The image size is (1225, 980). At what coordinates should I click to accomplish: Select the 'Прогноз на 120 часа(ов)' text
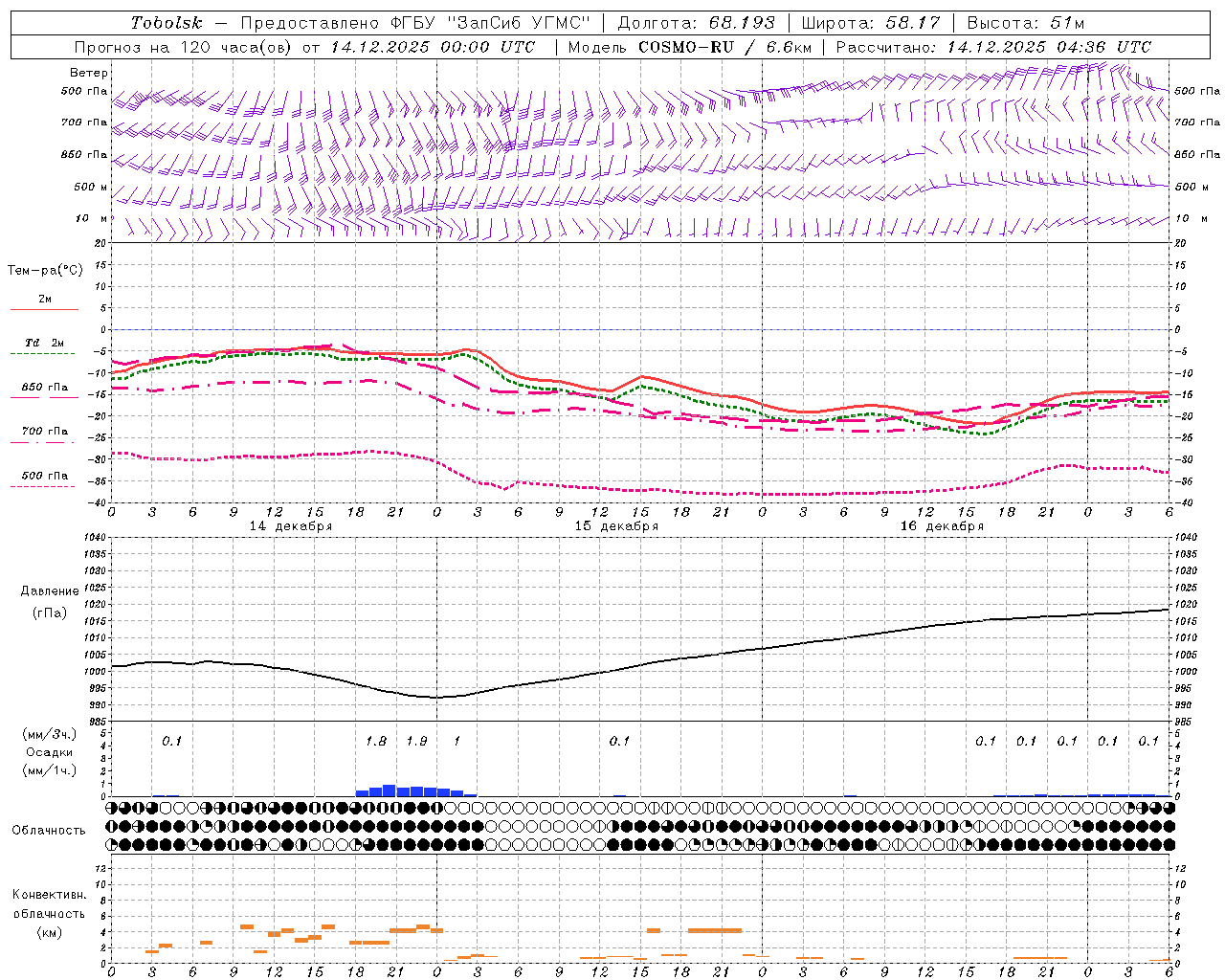tap(184, 47)
